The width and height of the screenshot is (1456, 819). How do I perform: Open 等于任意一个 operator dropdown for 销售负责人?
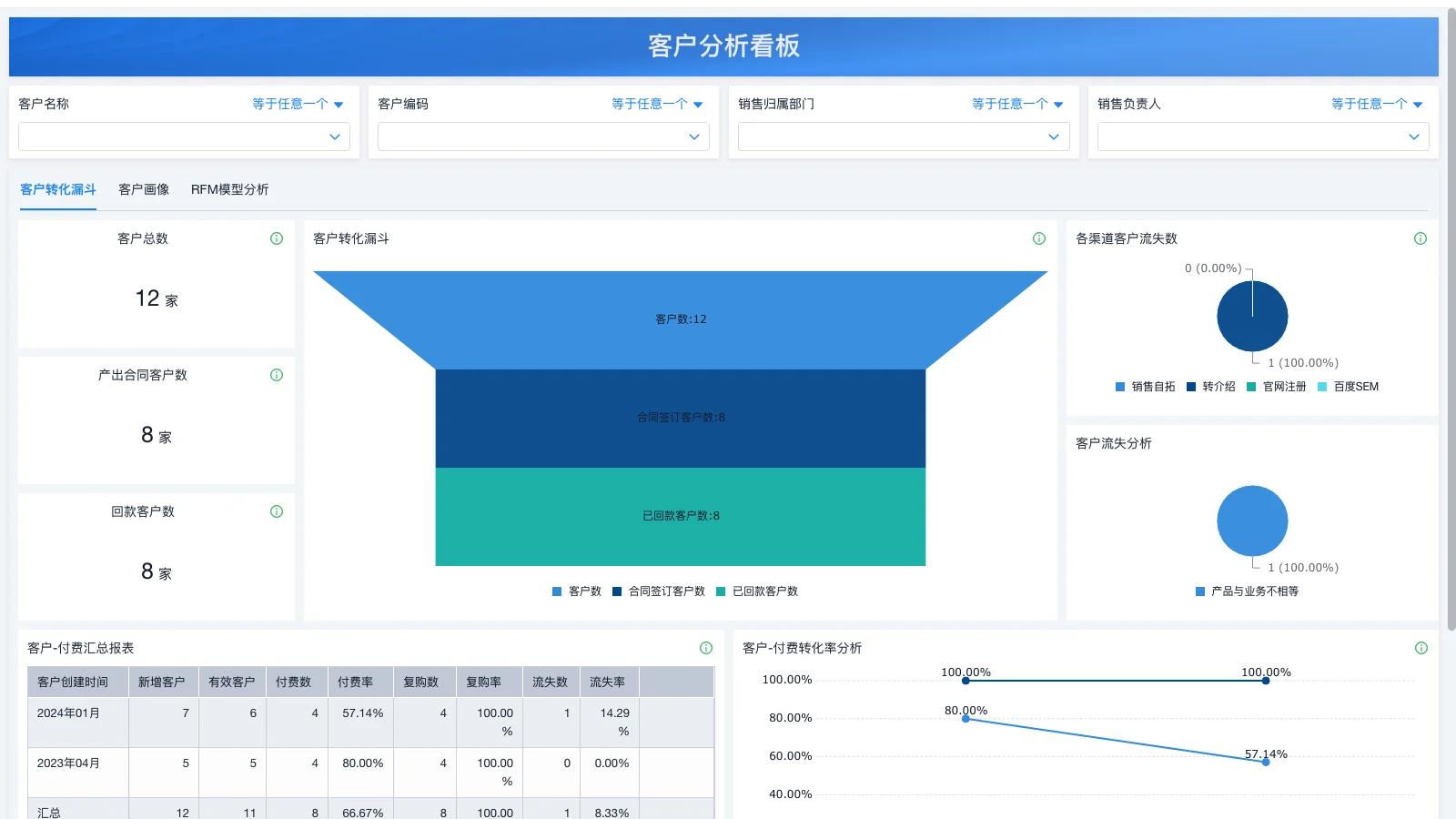click(1377, 104)
